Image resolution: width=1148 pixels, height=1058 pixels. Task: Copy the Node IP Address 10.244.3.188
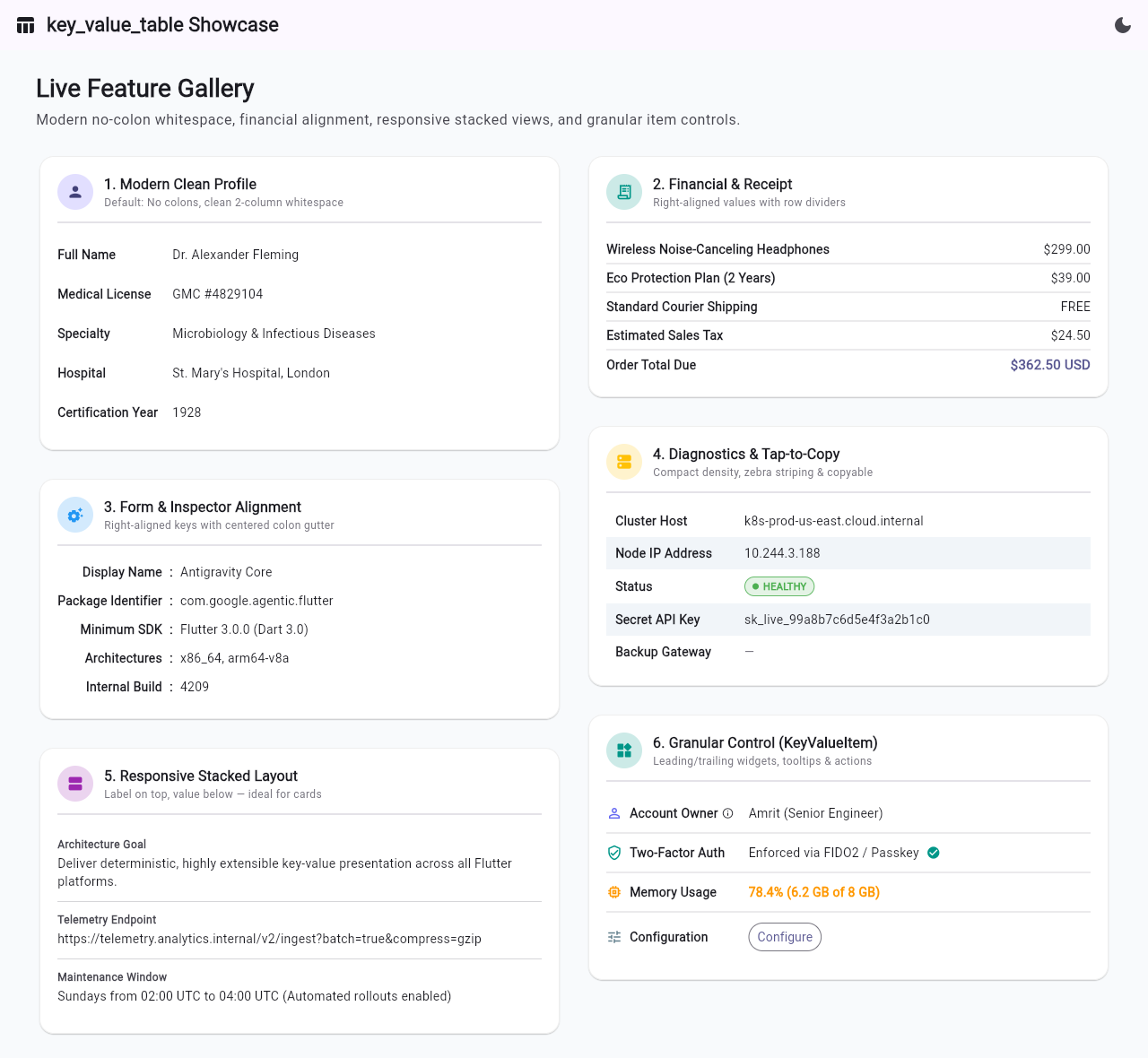(x=782, y=553)
